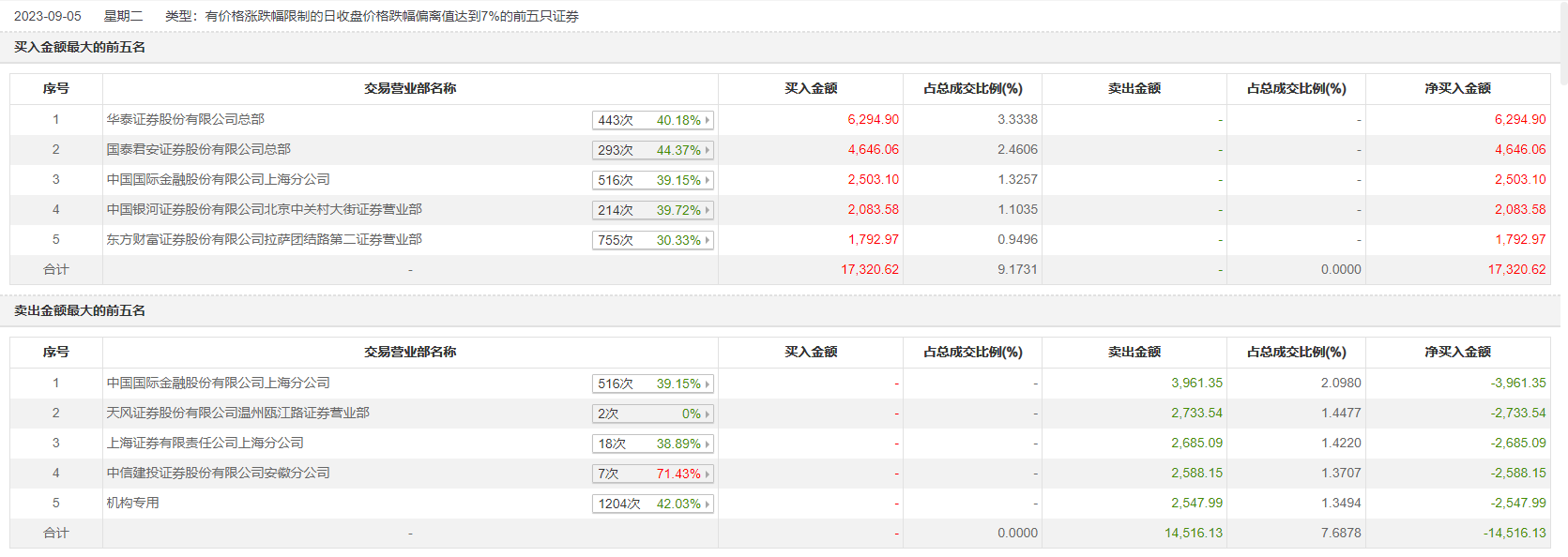Expand 7次 71.43% stats box
Viewport: 1568px width, 557px height.
(653, 474)
